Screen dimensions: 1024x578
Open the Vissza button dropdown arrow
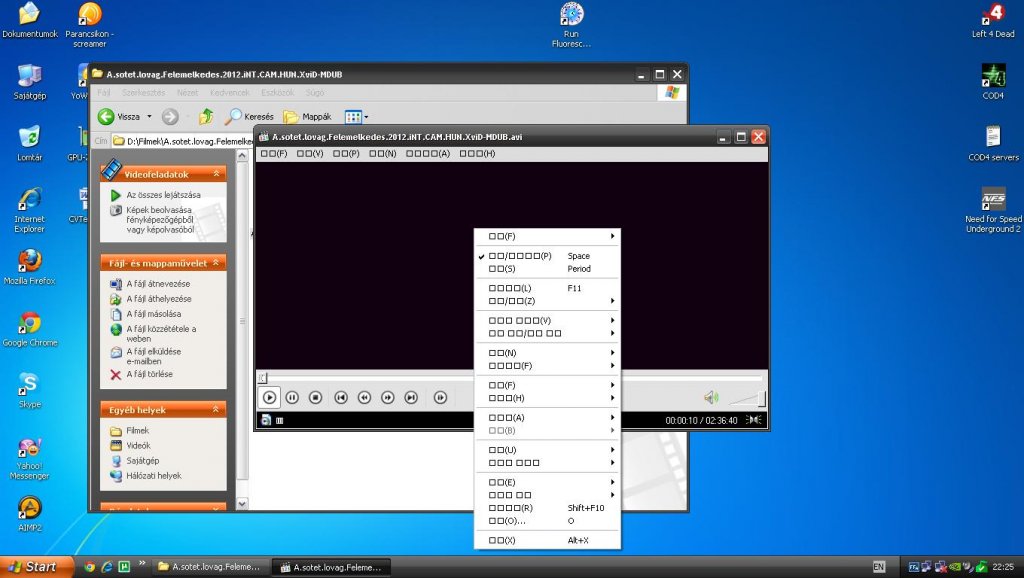click(x=150, y=116)
